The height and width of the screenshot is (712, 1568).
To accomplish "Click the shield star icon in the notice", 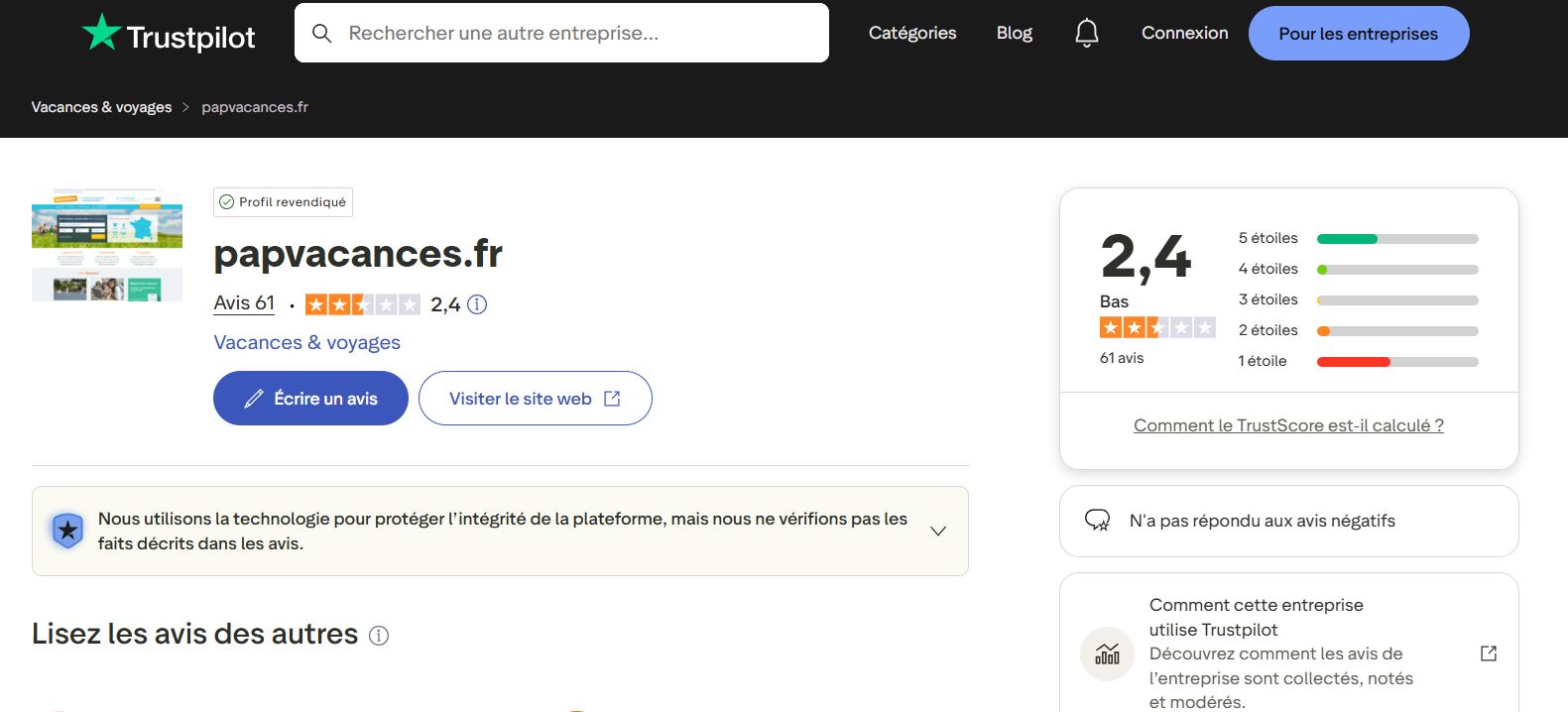I will 67,532.
